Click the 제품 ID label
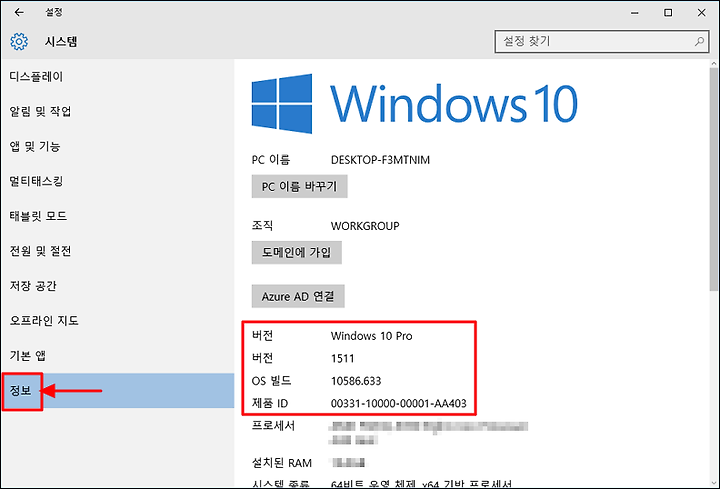Viewport: 720px width, 489px height. click(x=270, y=404)
